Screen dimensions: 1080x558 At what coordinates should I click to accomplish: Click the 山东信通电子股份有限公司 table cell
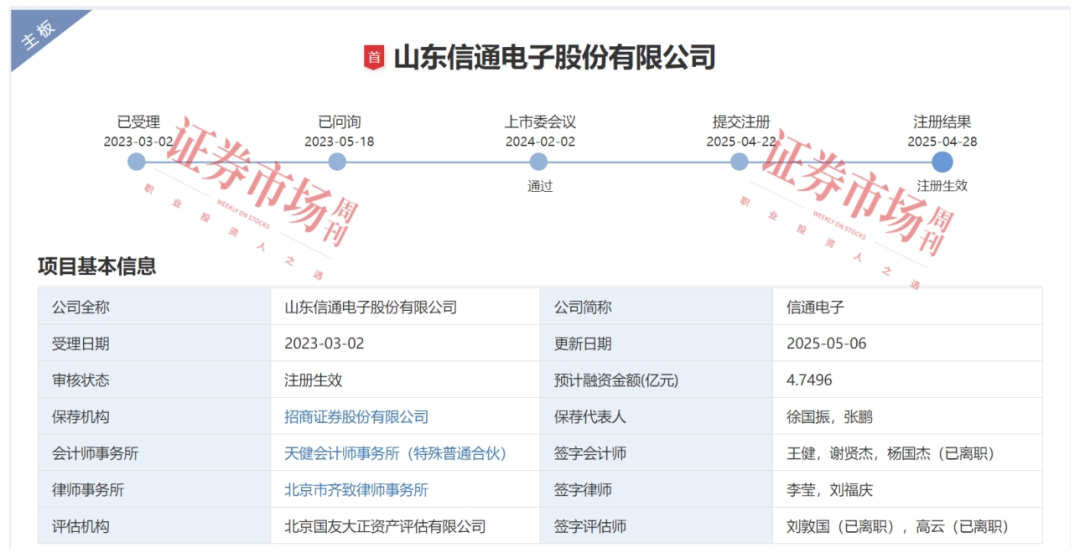click(405, 307)
